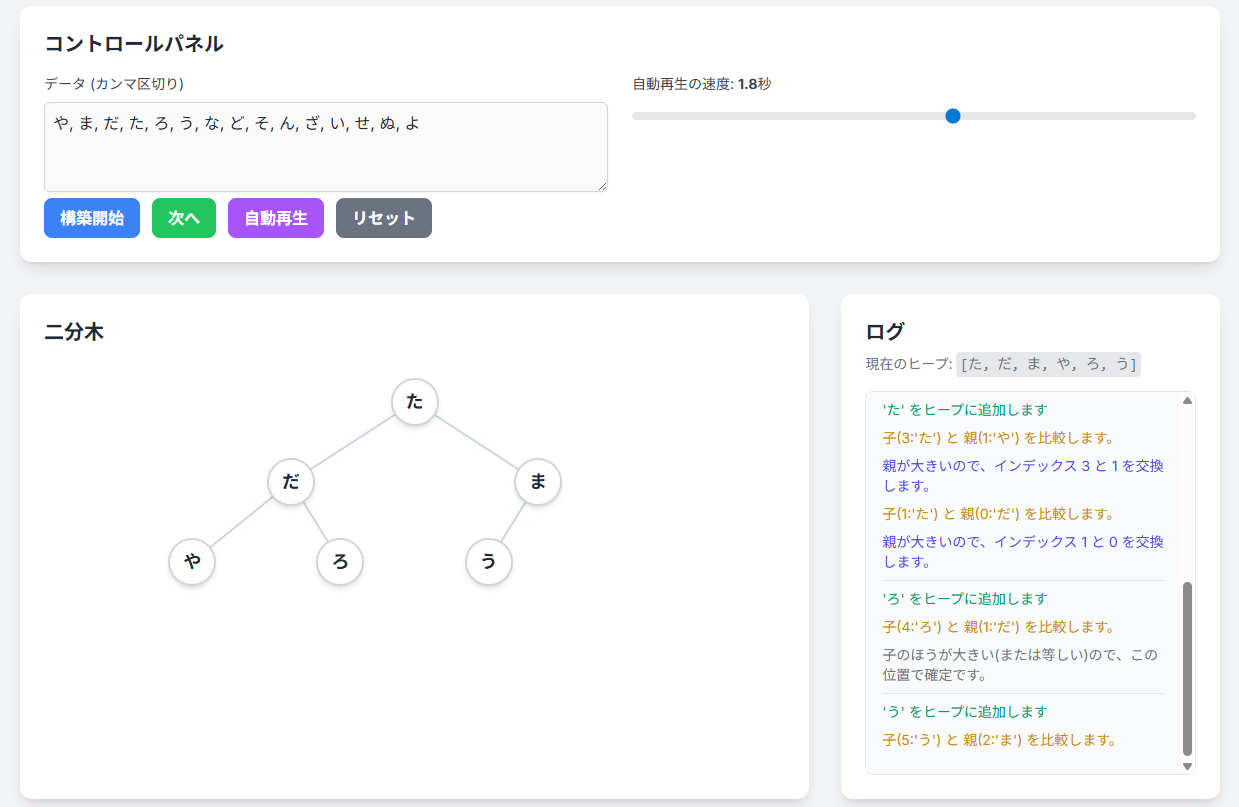Click the log panel scrollbar thumb
This screenshot has height=807, width=1239.
click(x=1188, y=669)
